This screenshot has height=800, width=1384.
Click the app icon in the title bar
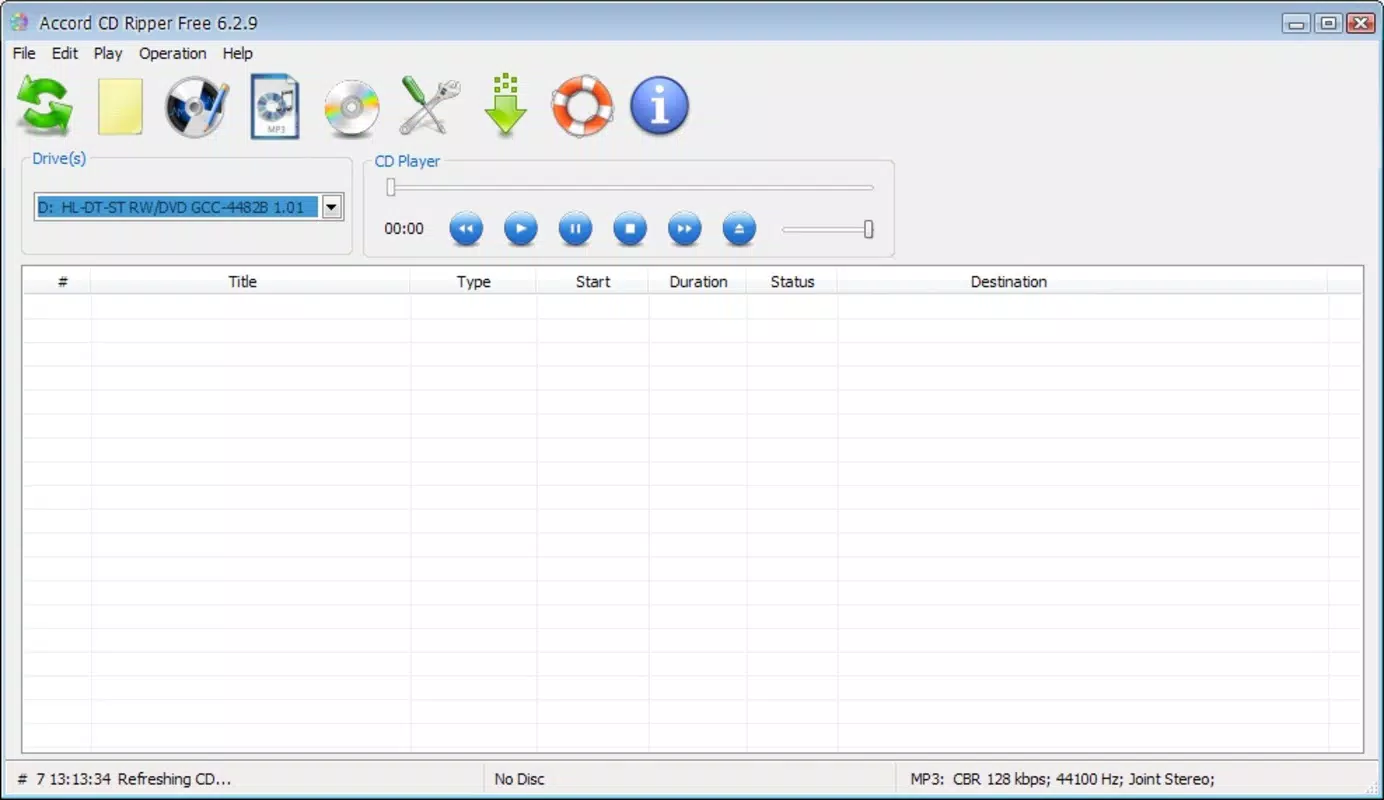(19, 22)
